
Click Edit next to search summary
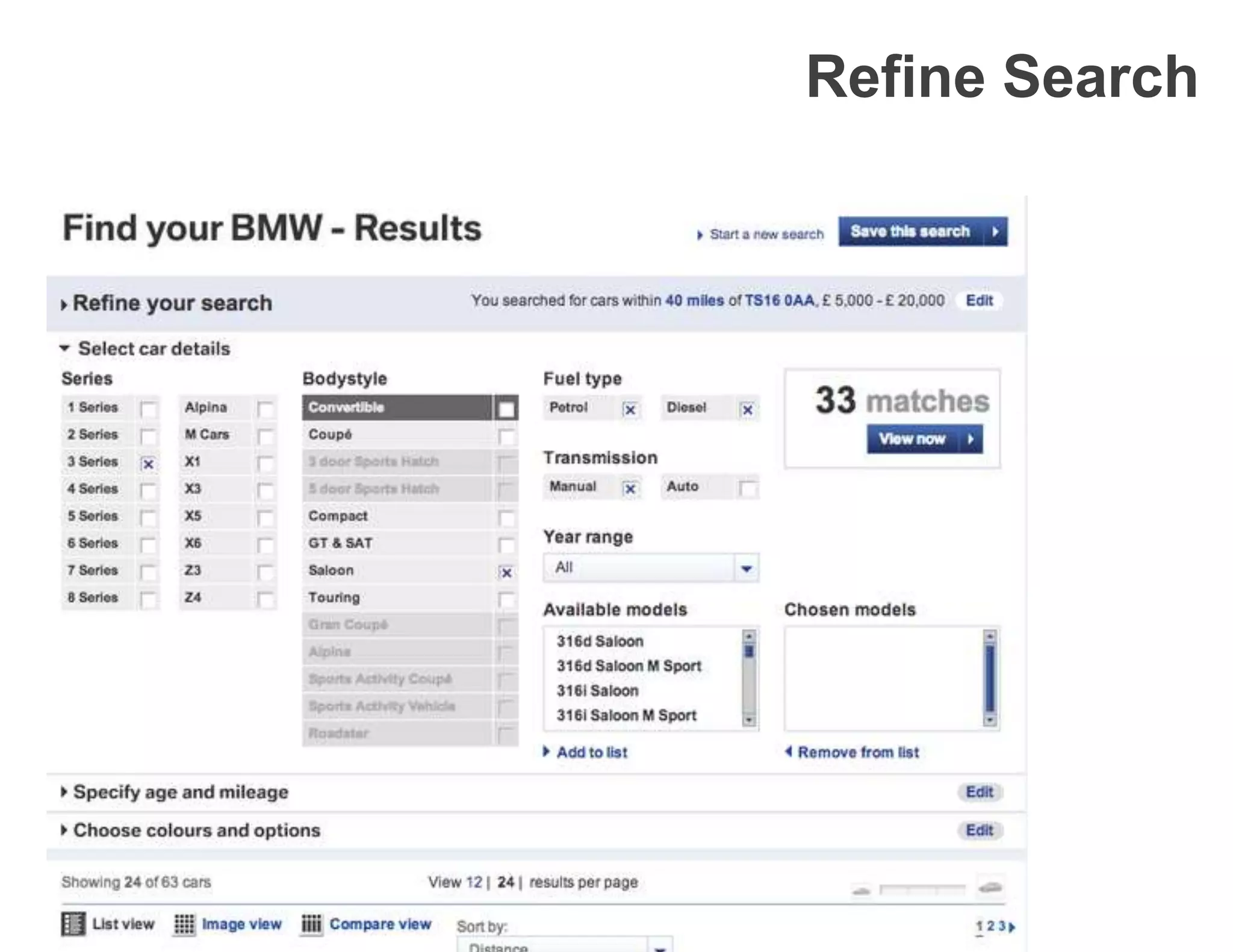pos(979,301)
